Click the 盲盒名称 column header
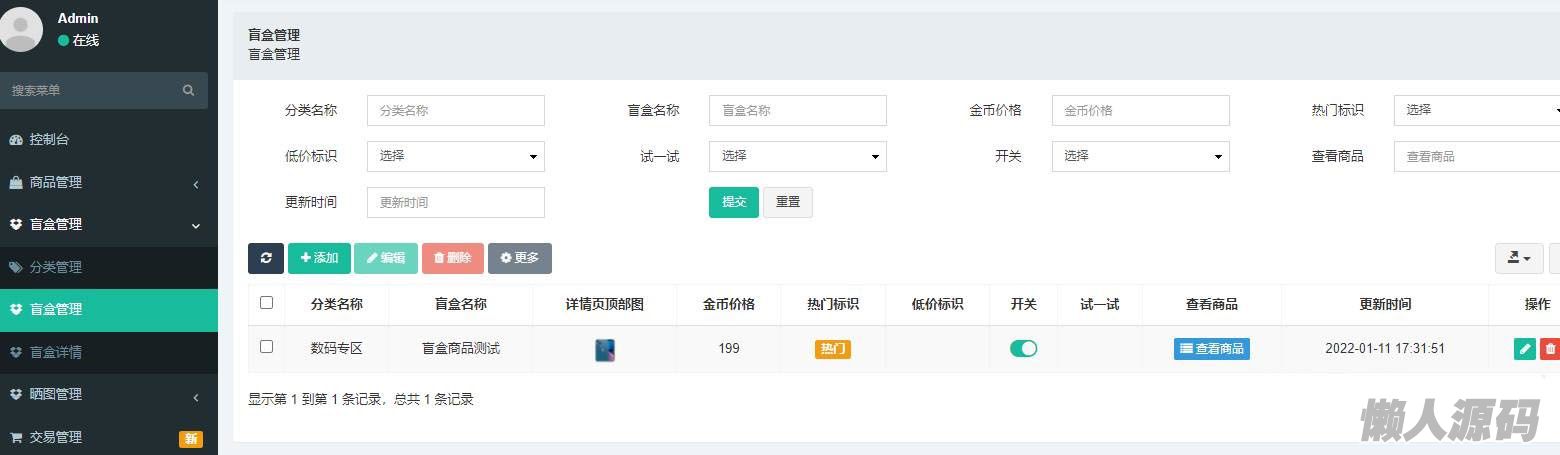 point(461,304)
